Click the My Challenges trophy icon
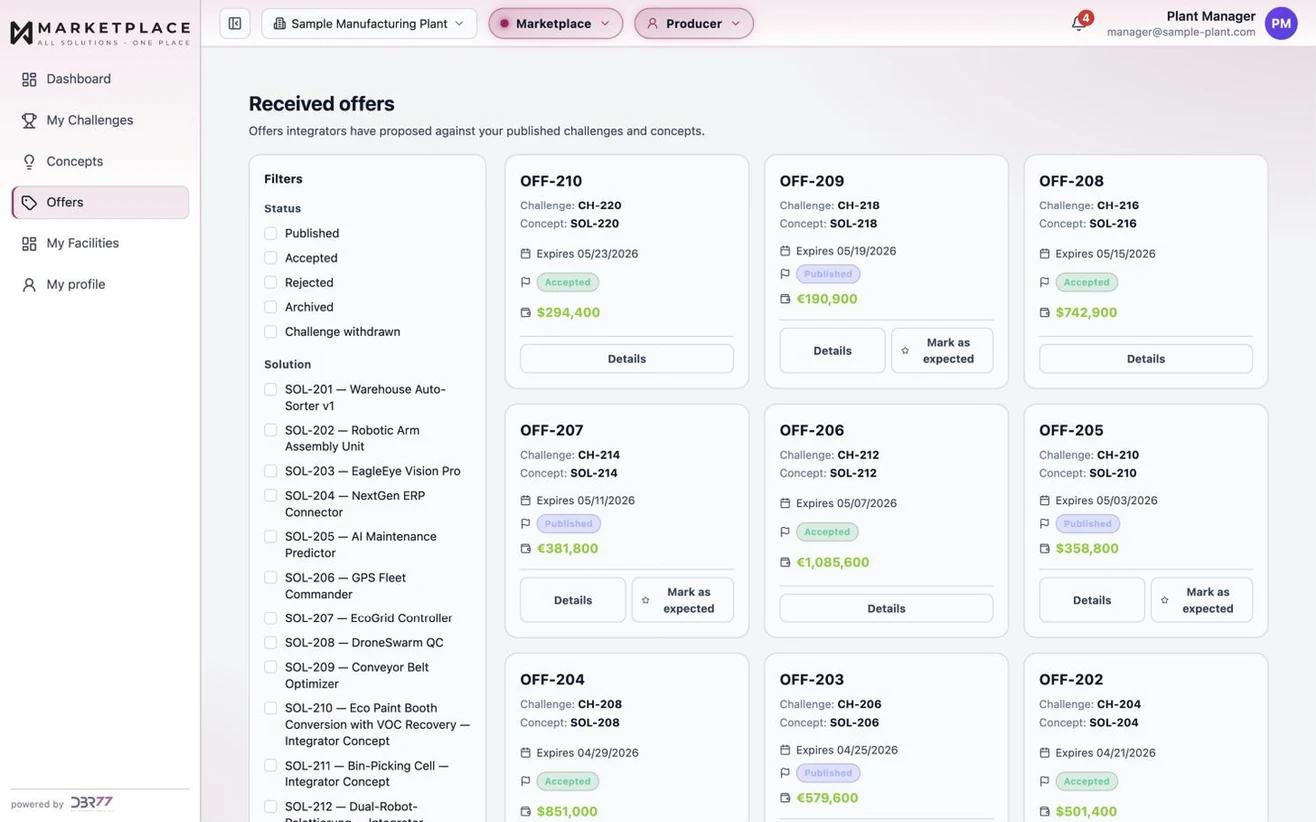The image size is (1316, 822). tap(29, 120)
